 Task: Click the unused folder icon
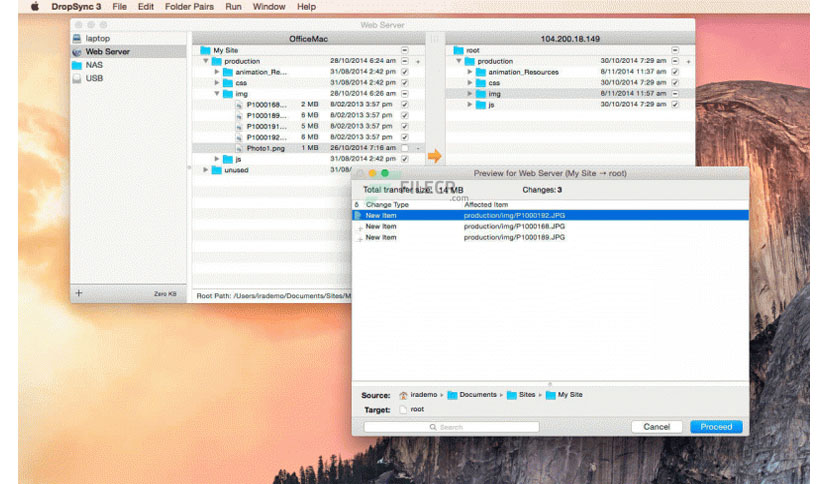click(x=216, y=170)
